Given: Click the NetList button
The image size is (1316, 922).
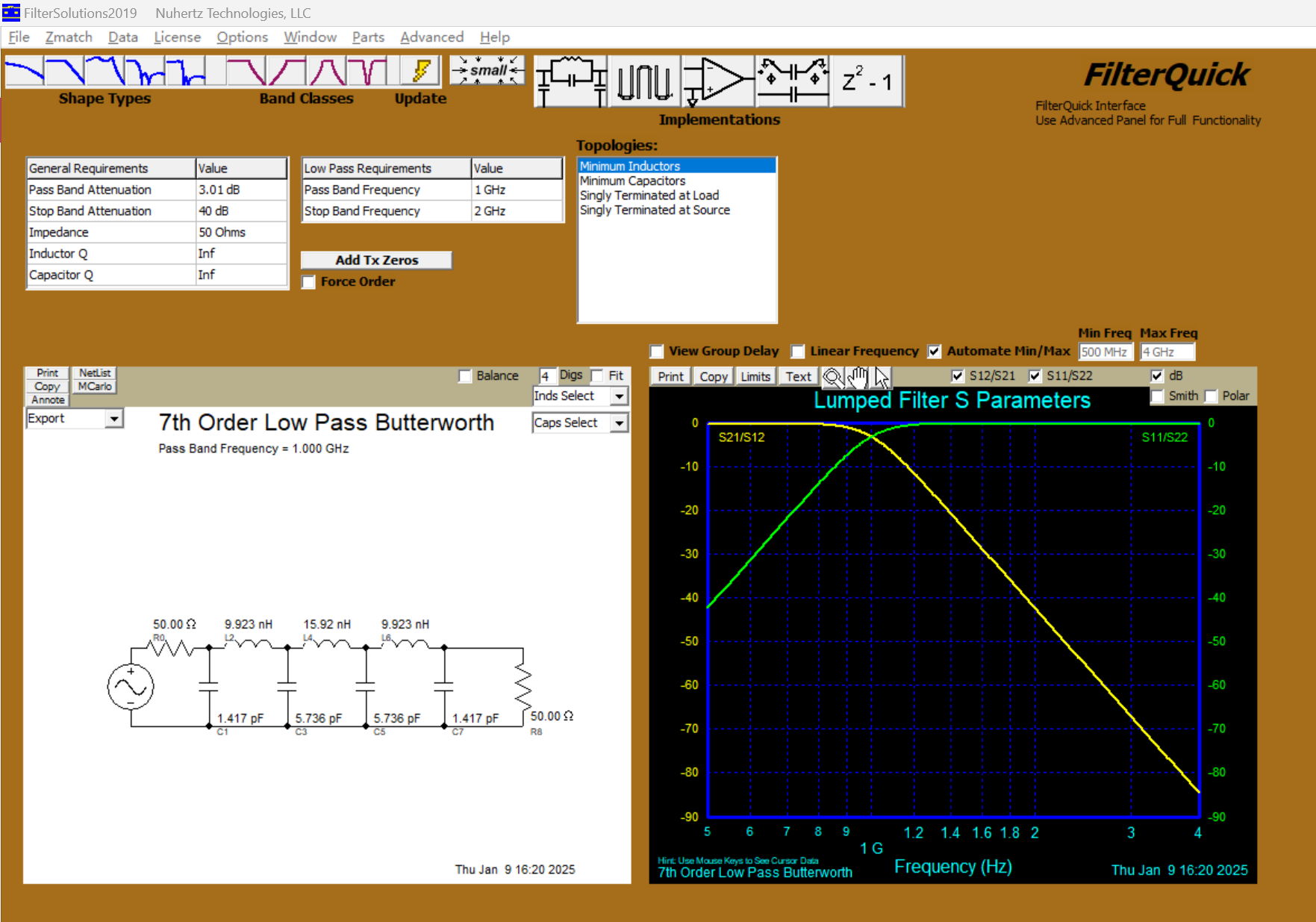Looking at the screenshot, I should coord(95,373).
